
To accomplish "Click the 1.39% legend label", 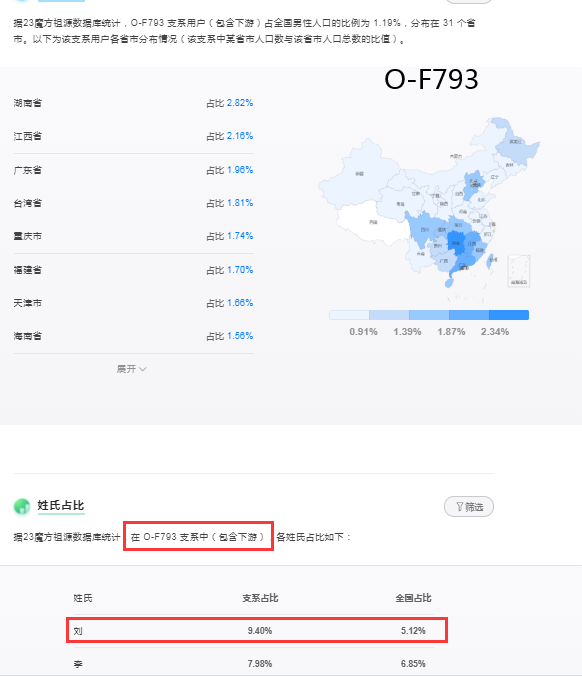I will 407,332.
